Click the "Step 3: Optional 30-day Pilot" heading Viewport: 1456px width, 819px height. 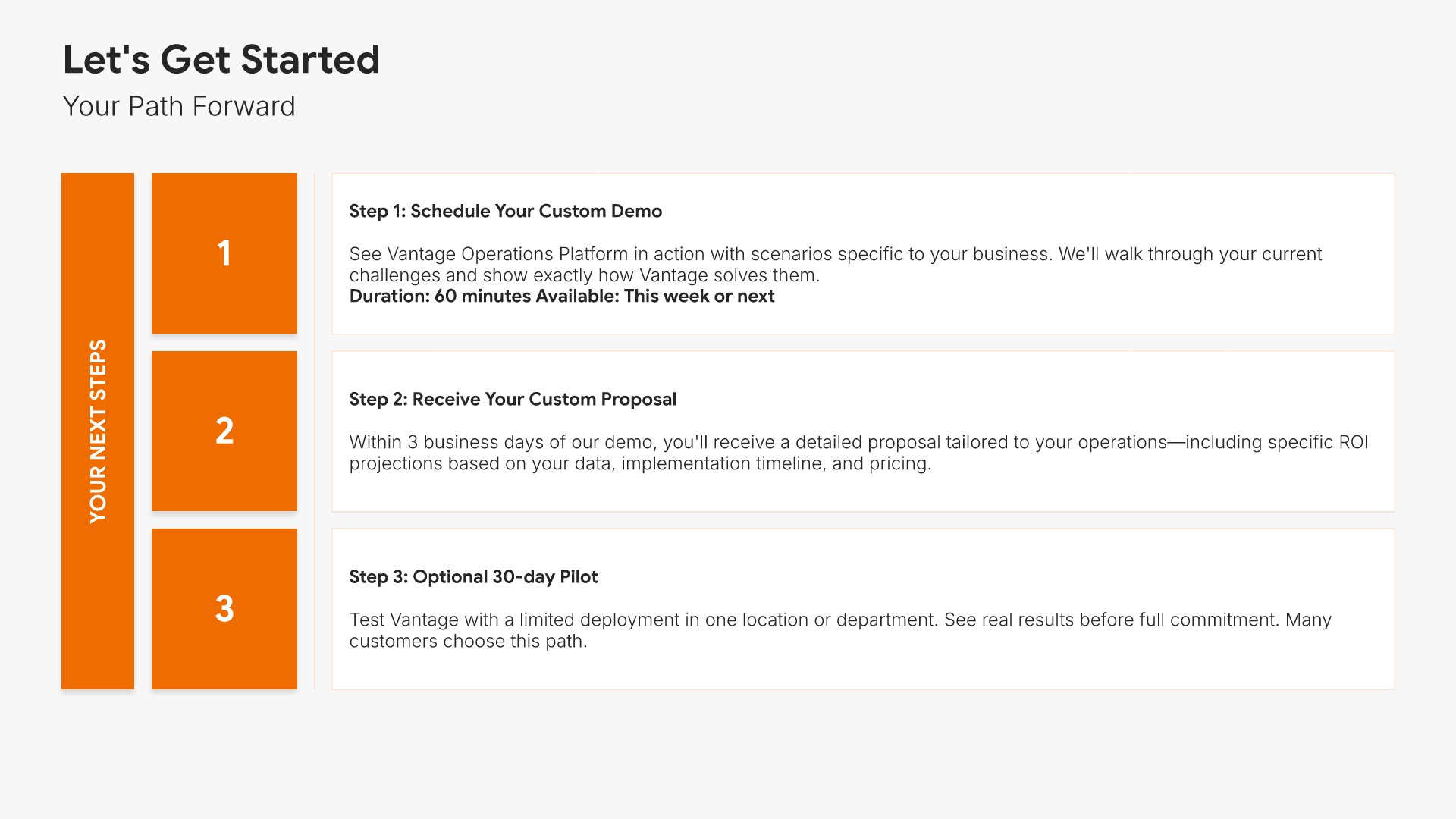click(x=473, y=576)
